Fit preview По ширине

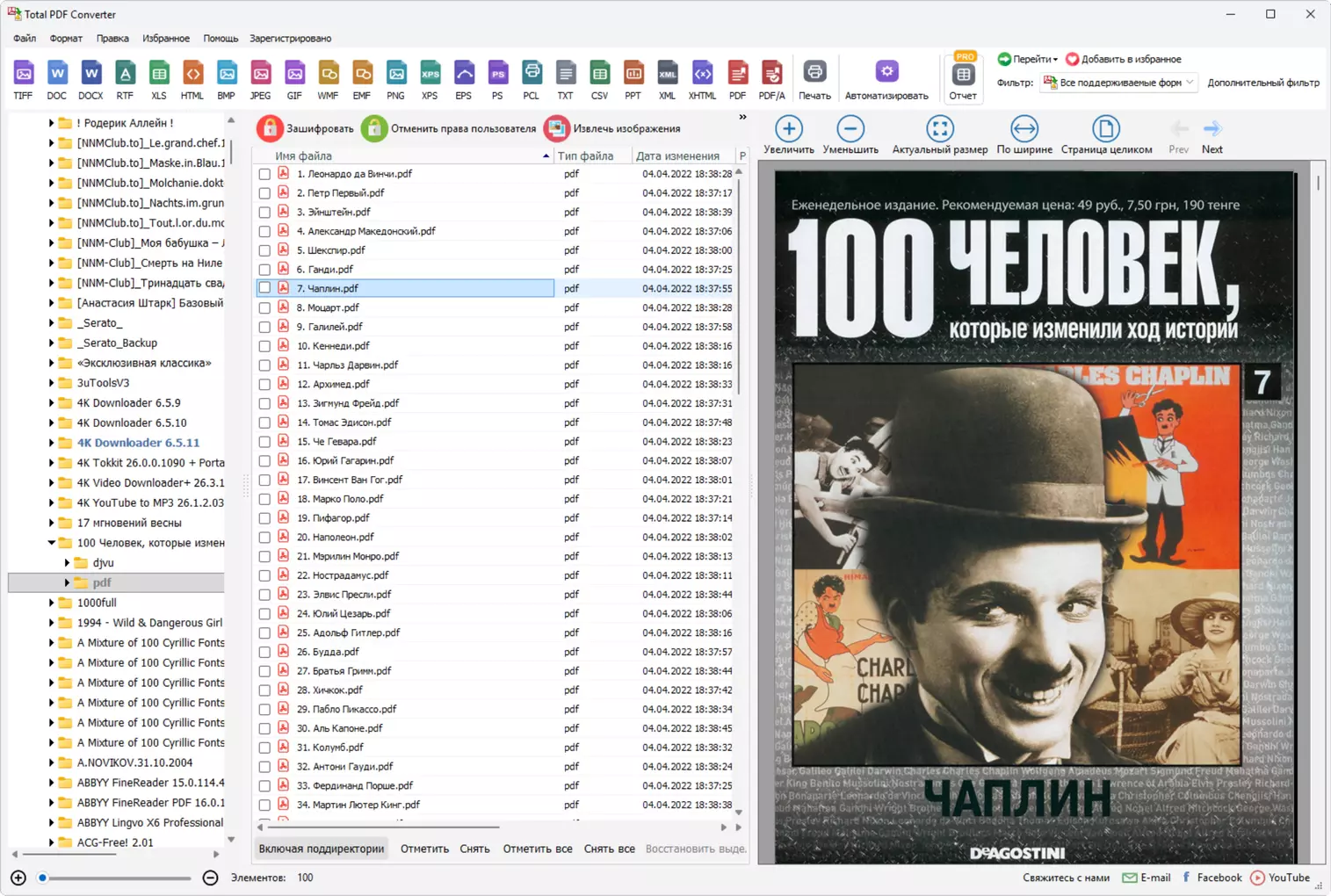(1024, 135)
